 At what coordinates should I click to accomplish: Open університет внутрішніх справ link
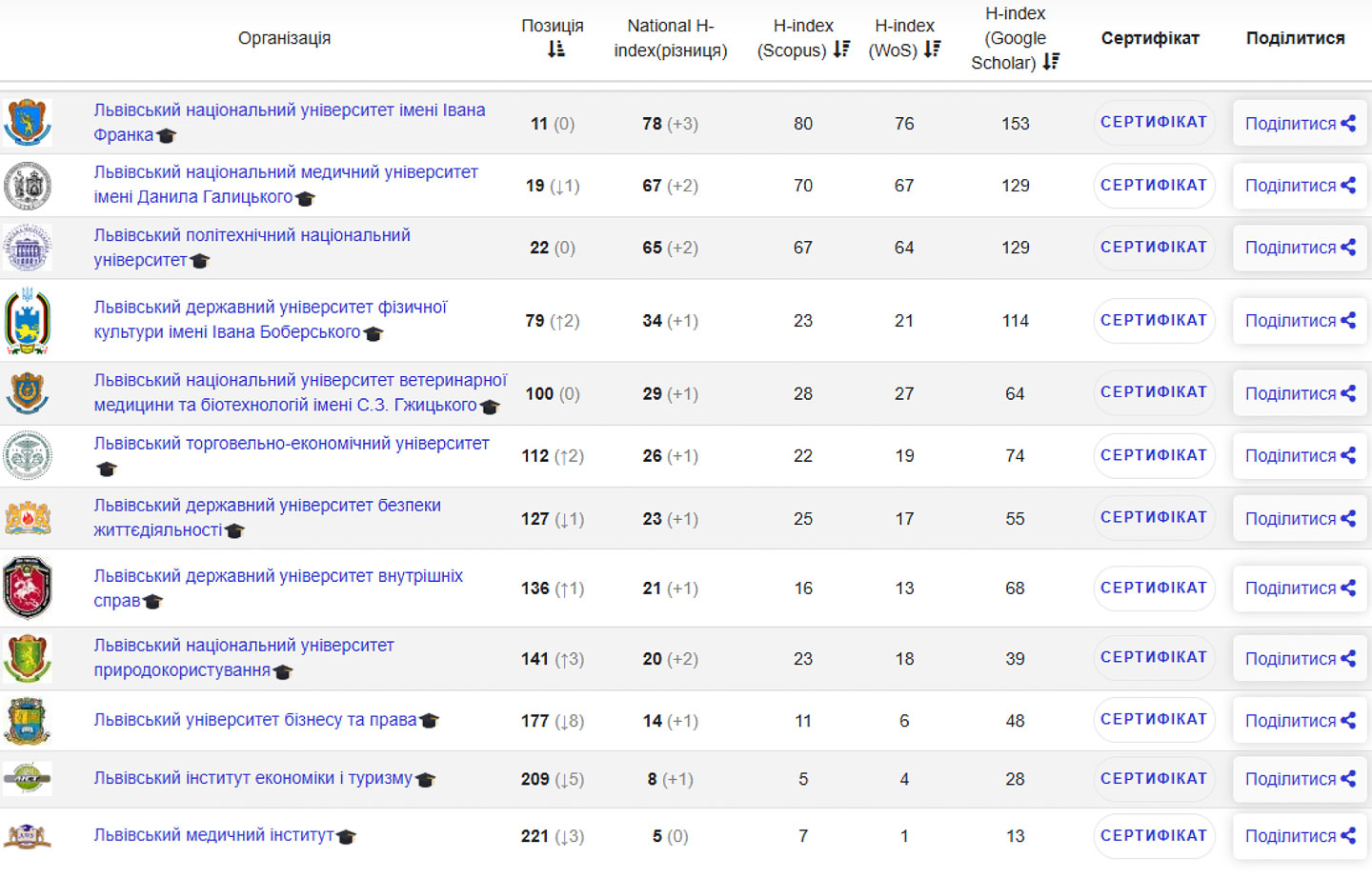278,589
